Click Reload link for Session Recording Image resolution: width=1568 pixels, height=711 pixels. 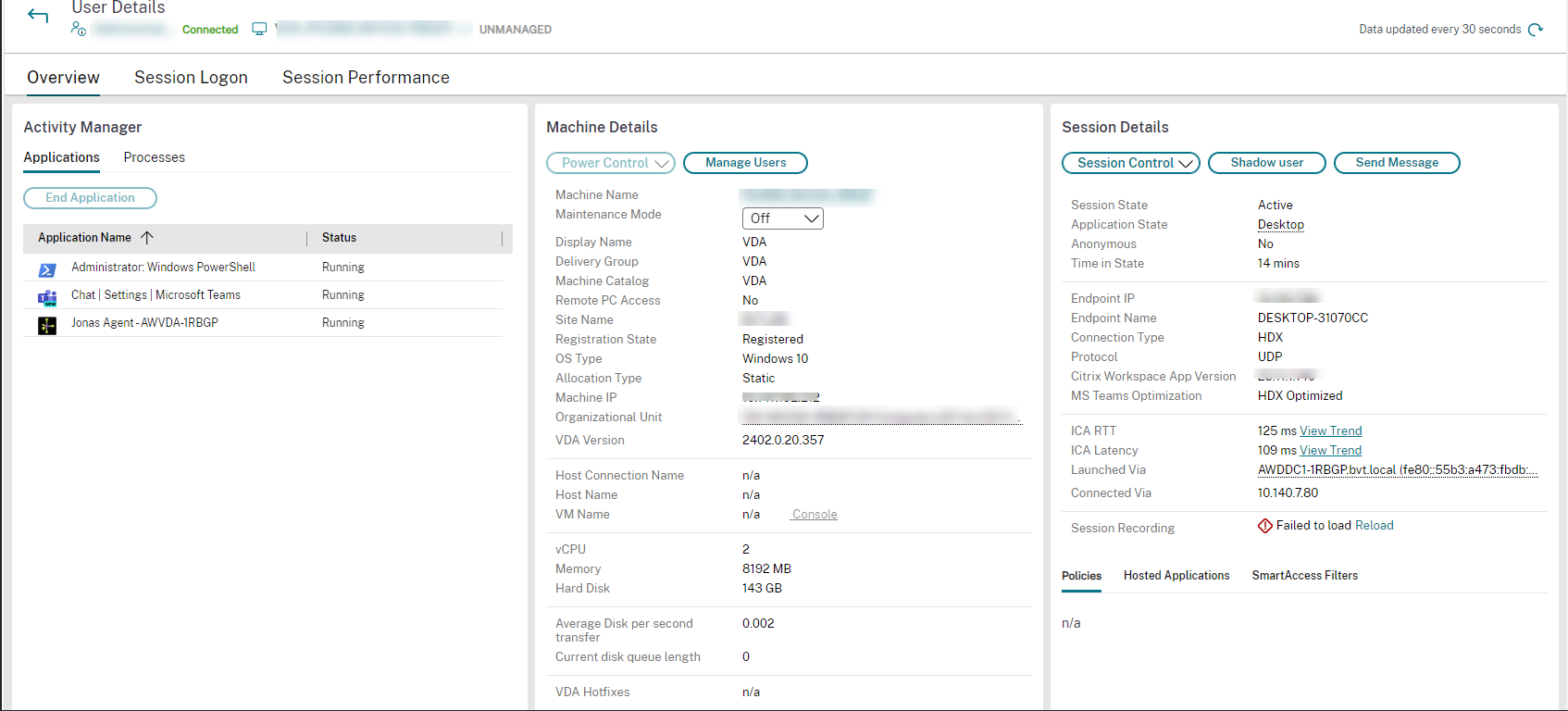(1374, 526)
